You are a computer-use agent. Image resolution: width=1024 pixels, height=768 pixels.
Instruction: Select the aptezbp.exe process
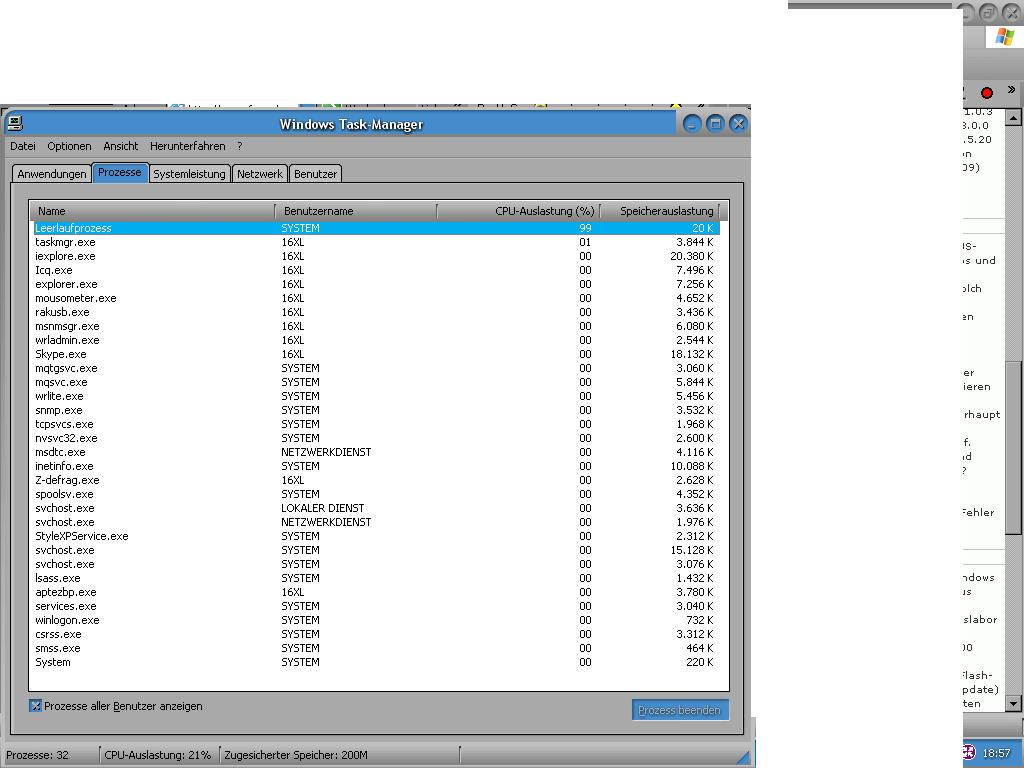(x=376, y=592)
